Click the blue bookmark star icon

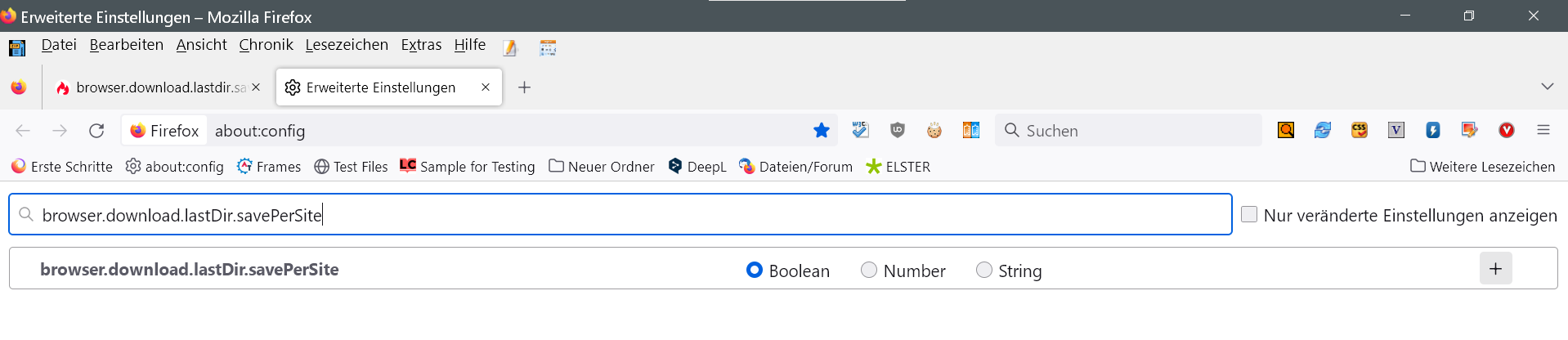pos(822,130)
